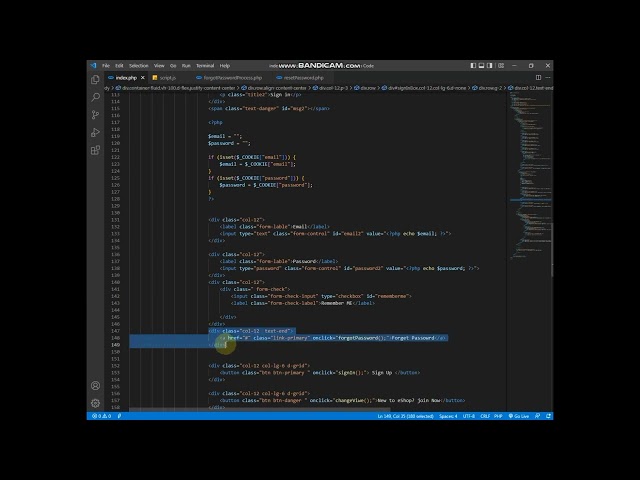Open Run and Debug view
The image size is (640, 480).
click(x=95, y=132)
